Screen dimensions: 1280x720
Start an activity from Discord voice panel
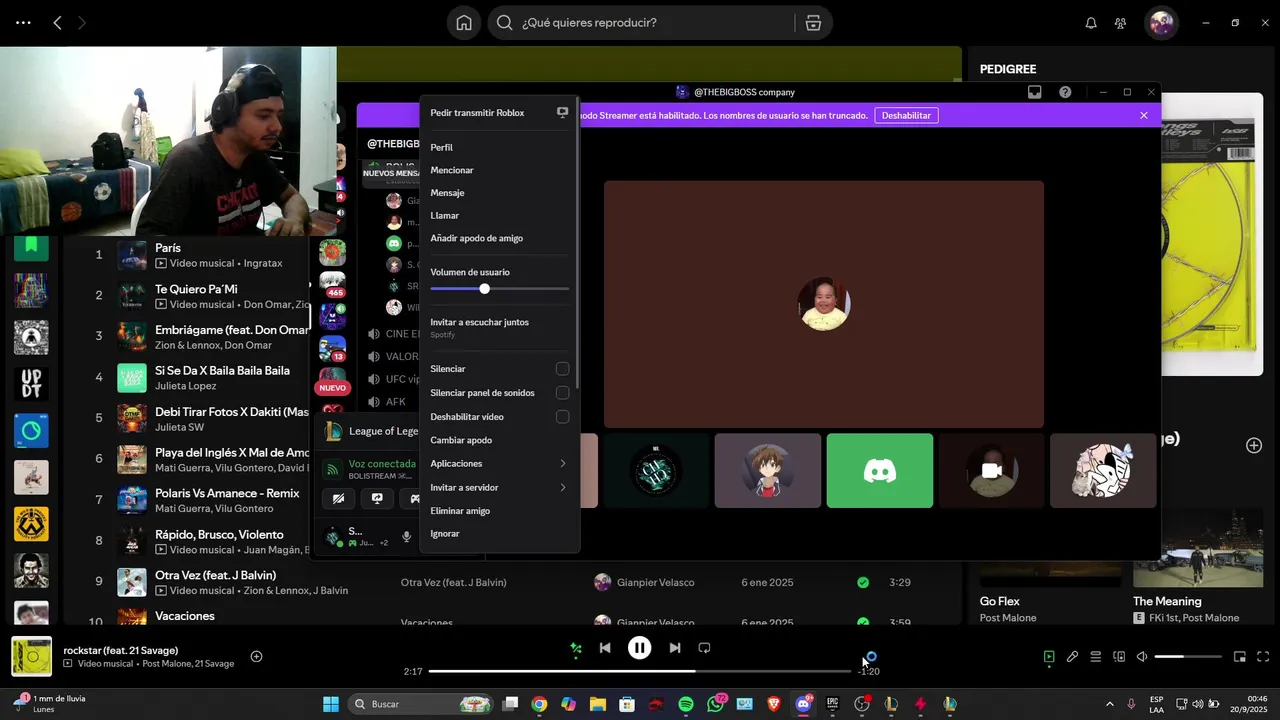[413, 498]
